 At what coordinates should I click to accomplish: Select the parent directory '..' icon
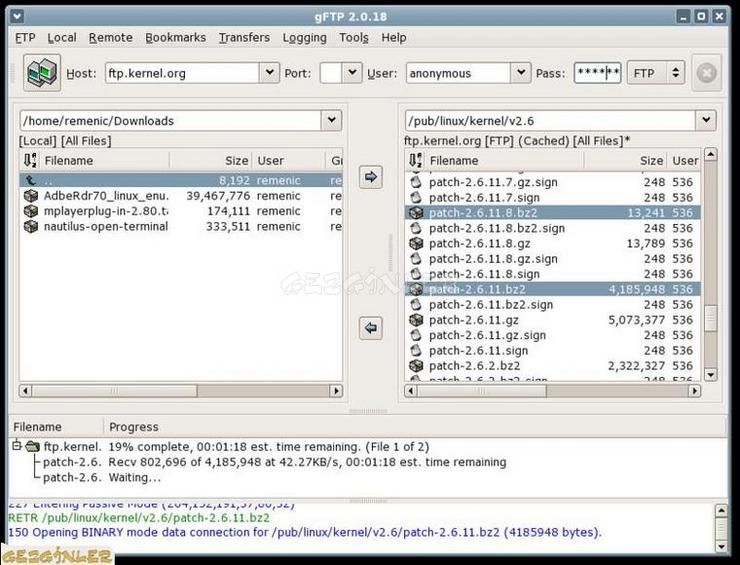tap(31, 180)
